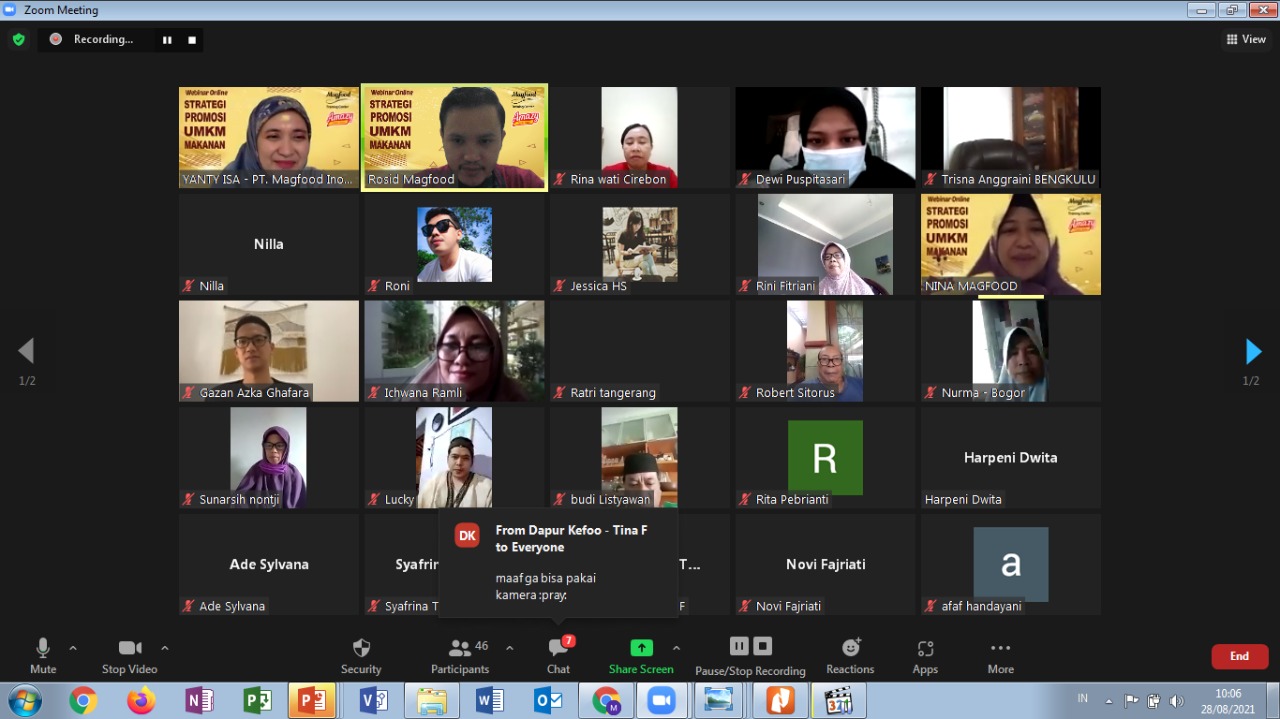Screen dimensions: 1280x719
Task: Toggle the Mute microphone button
Action: click(x=43, y=648)
